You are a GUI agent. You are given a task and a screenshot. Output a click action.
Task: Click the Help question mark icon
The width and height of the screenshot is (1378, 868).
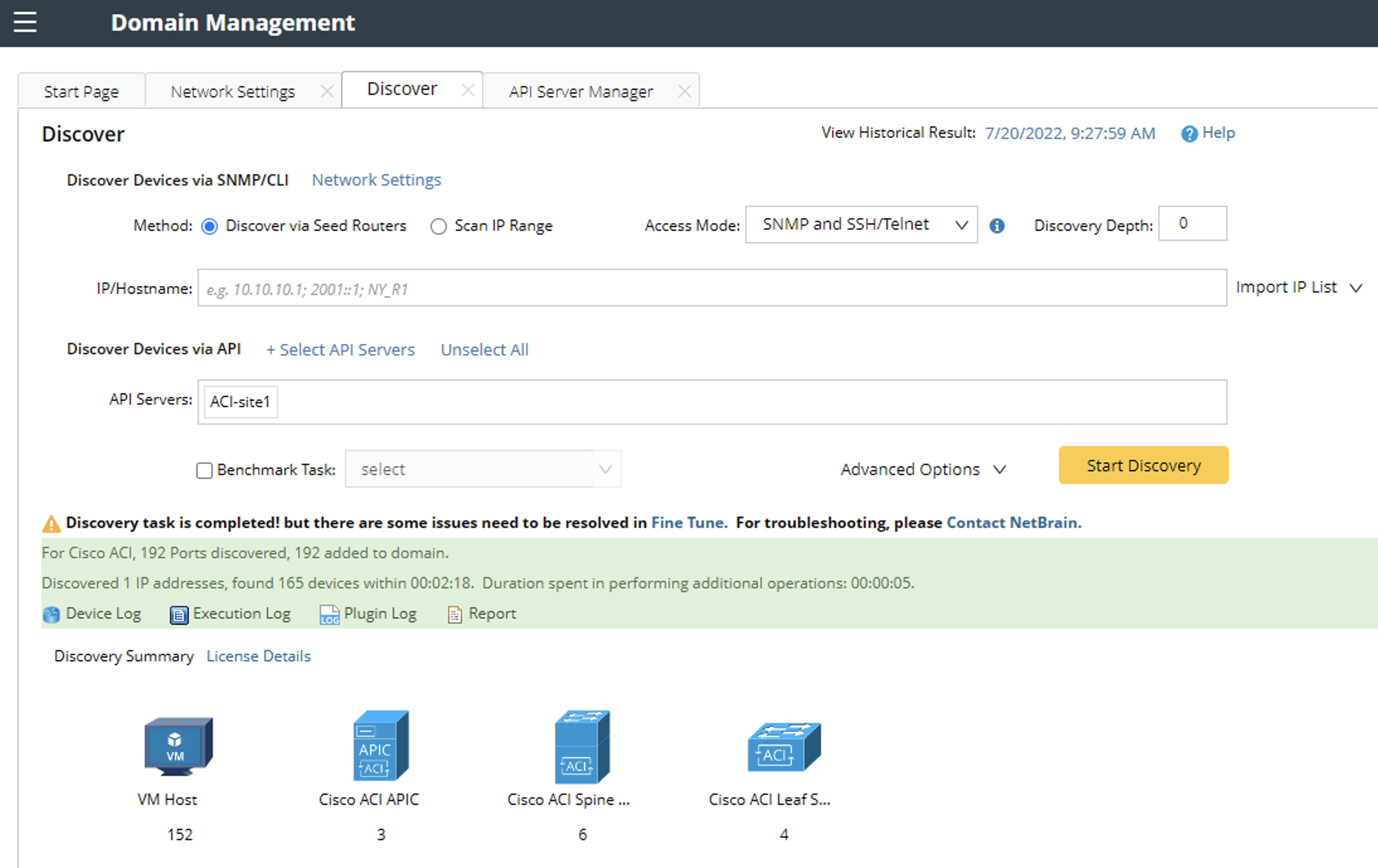1188,134
